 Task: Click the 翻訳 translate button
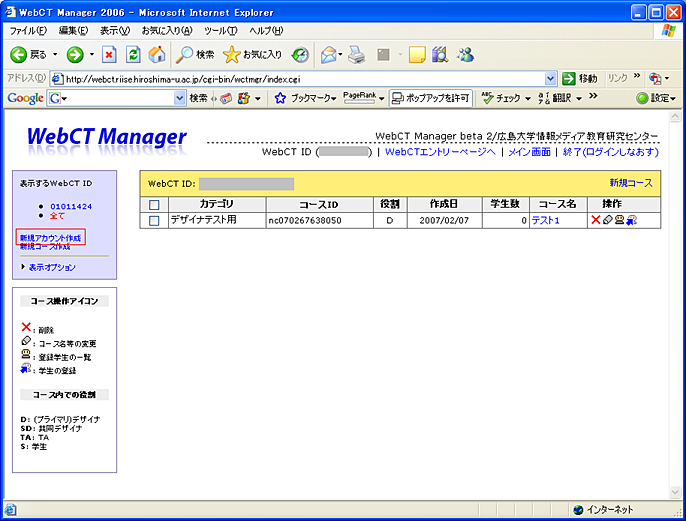coord(555,98)
